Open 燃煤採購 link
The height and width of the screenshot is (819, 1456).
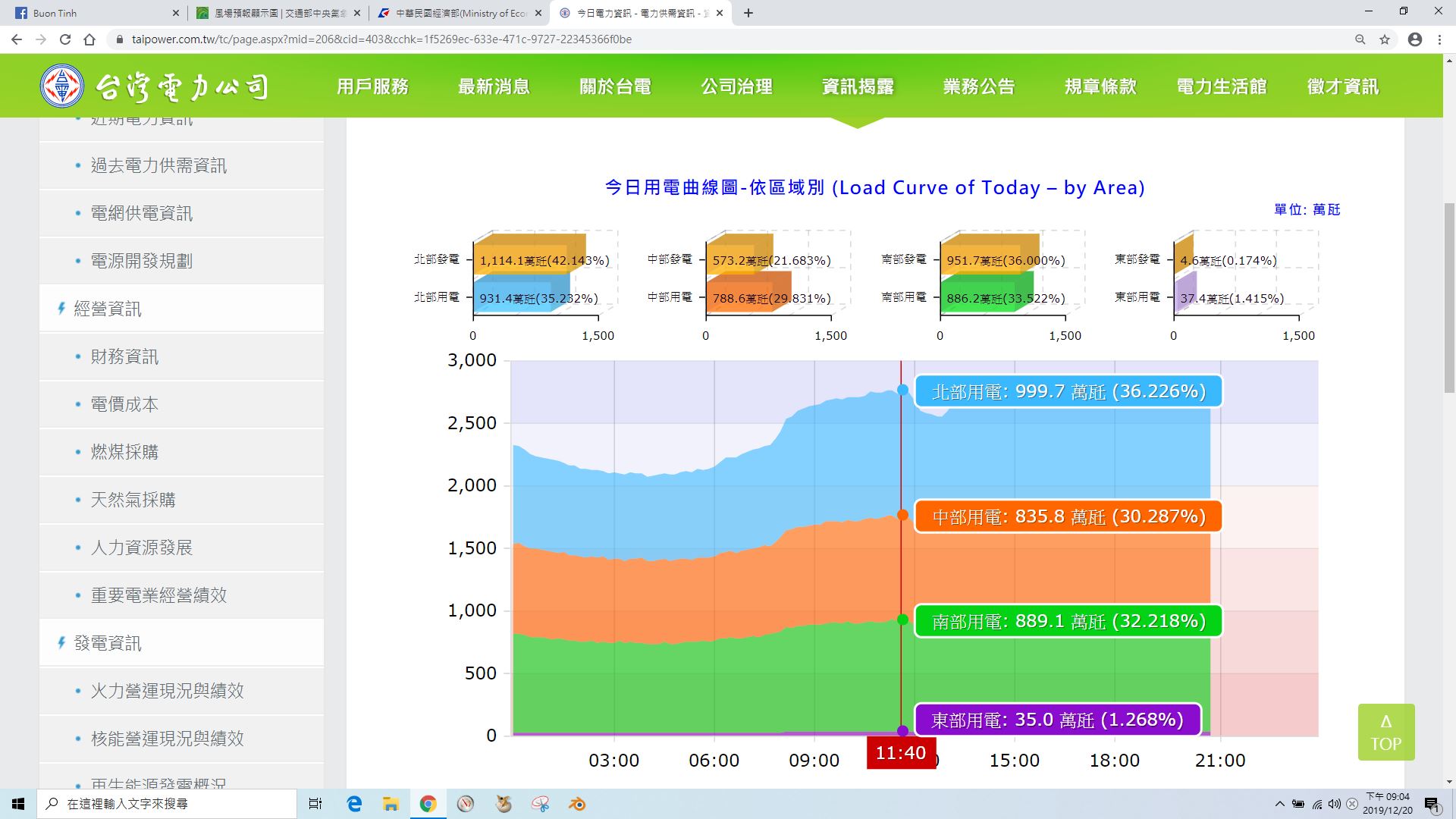[x=181, y=452]
